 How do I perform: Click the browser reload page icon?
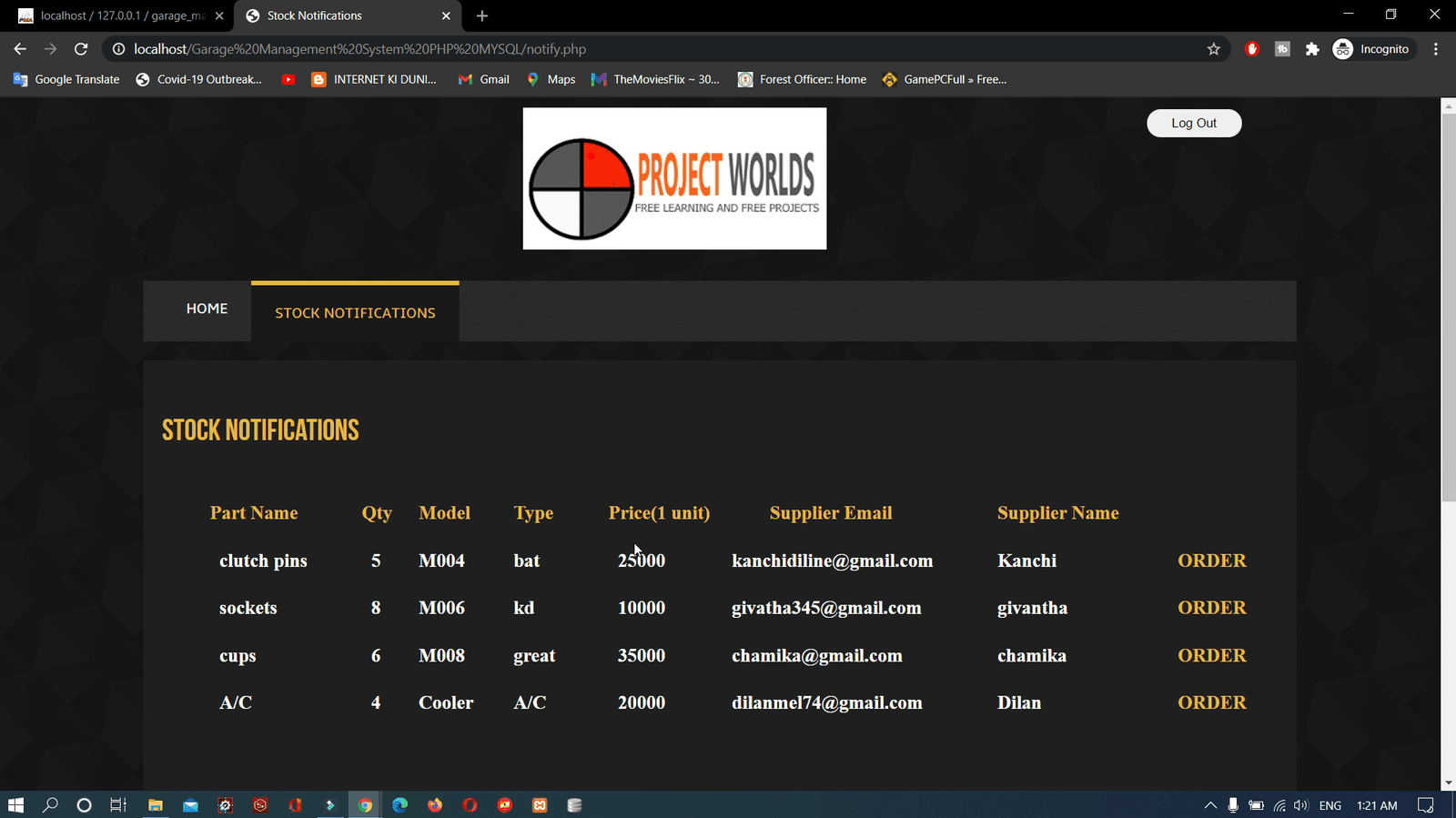81,49
